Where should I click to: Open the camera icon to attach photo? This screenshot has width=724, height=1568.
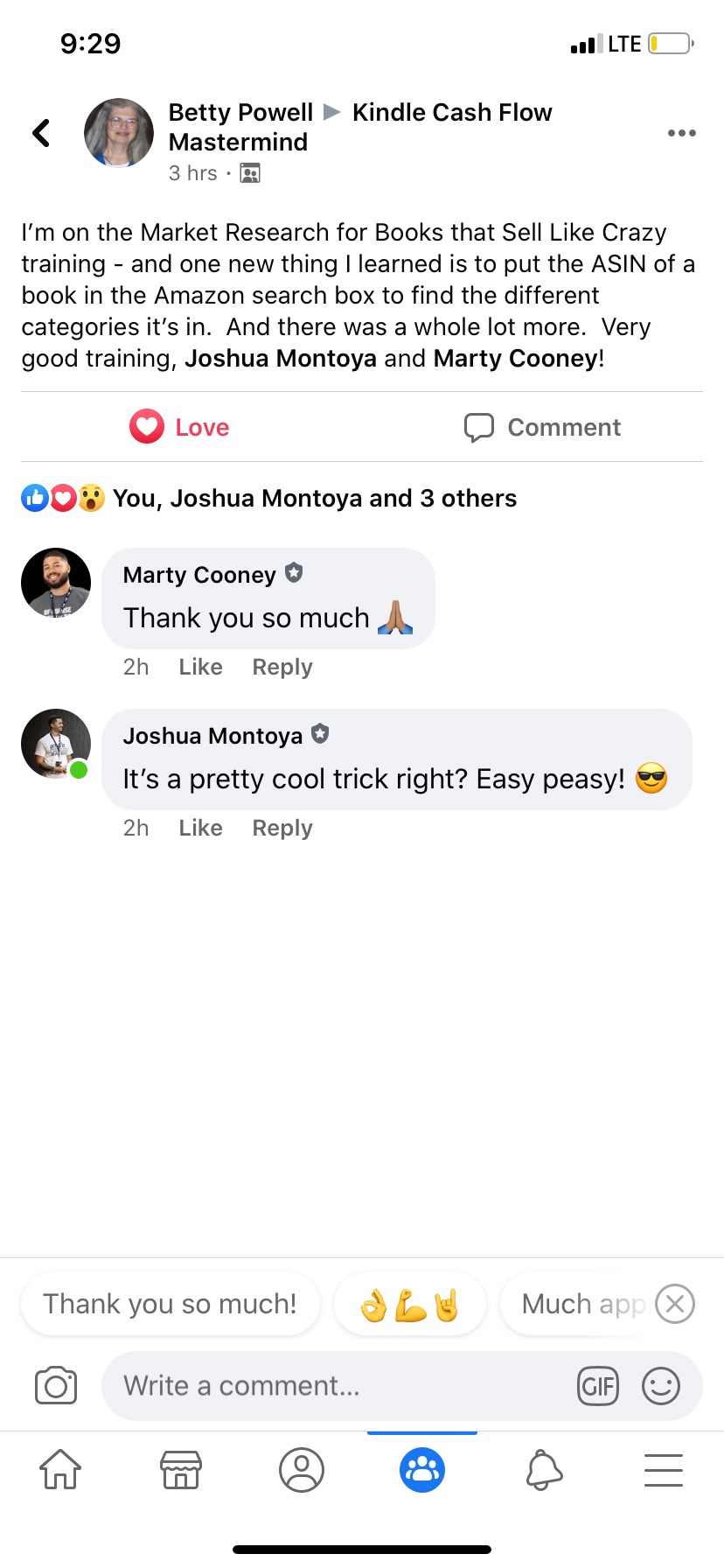tap(56, 1386)
